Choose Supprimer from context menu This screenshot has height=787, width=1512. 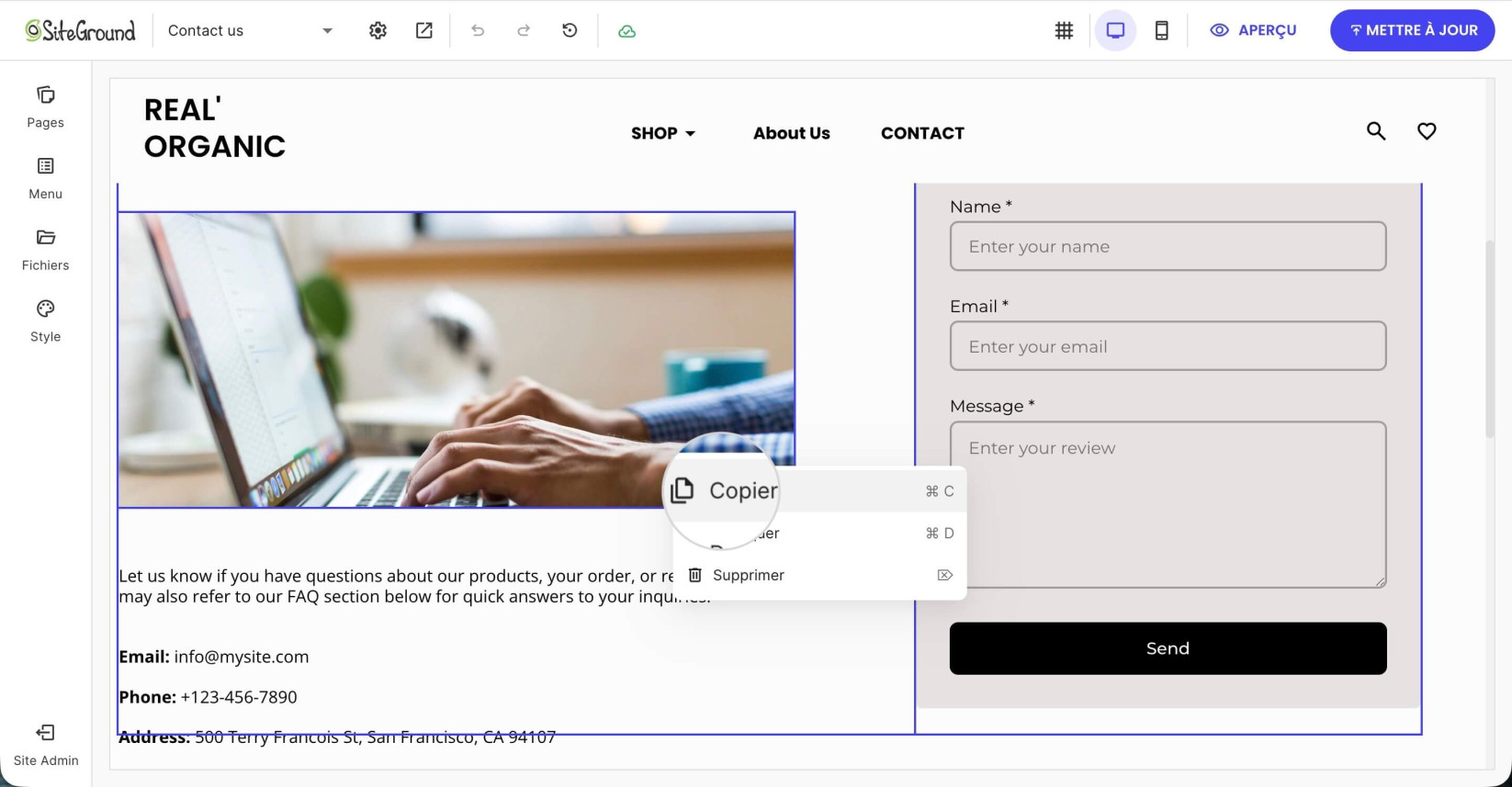pos(819,575)
